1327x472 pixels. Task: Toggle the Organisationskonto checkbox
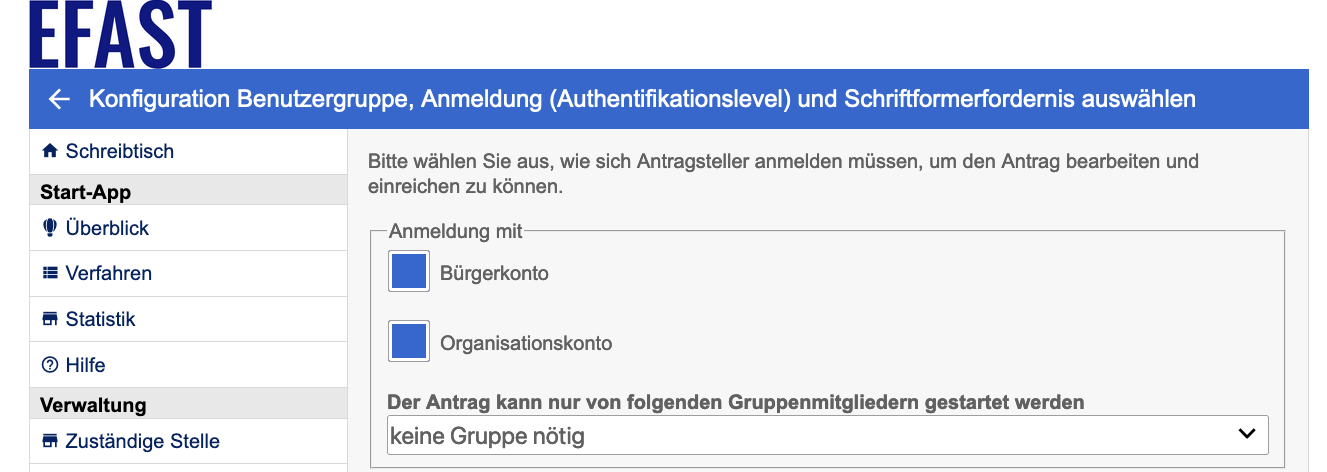pyautogui.click(x=409, y=342)
